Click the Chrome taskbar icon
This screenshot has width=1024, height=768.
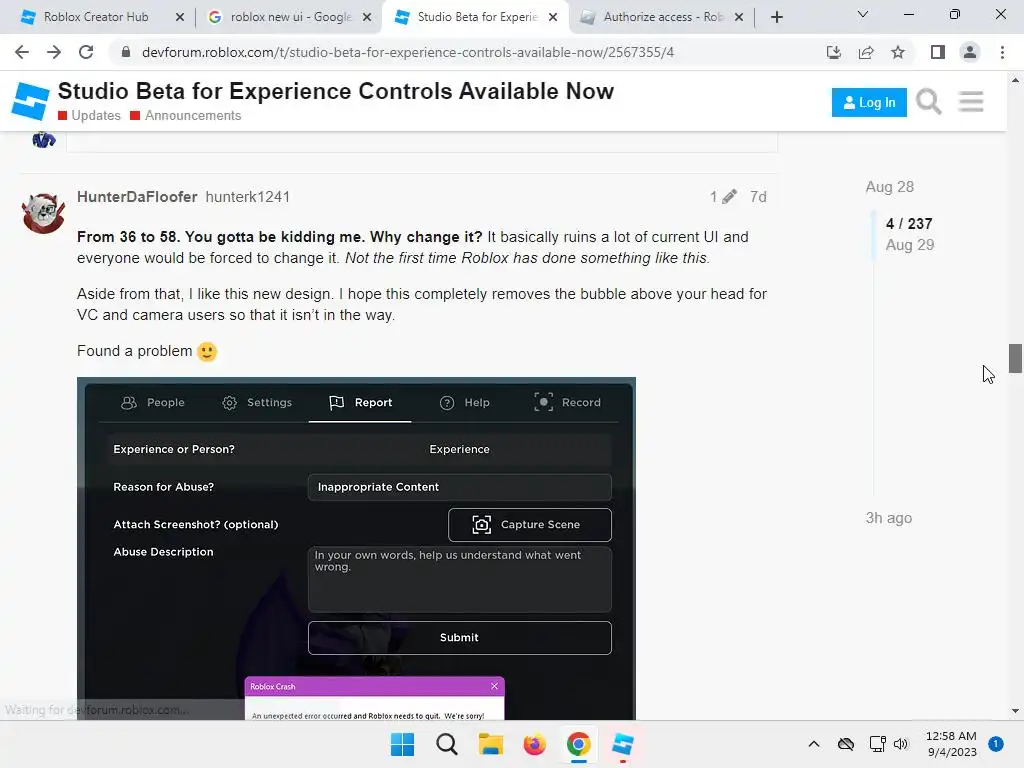(x=579, y=744)
